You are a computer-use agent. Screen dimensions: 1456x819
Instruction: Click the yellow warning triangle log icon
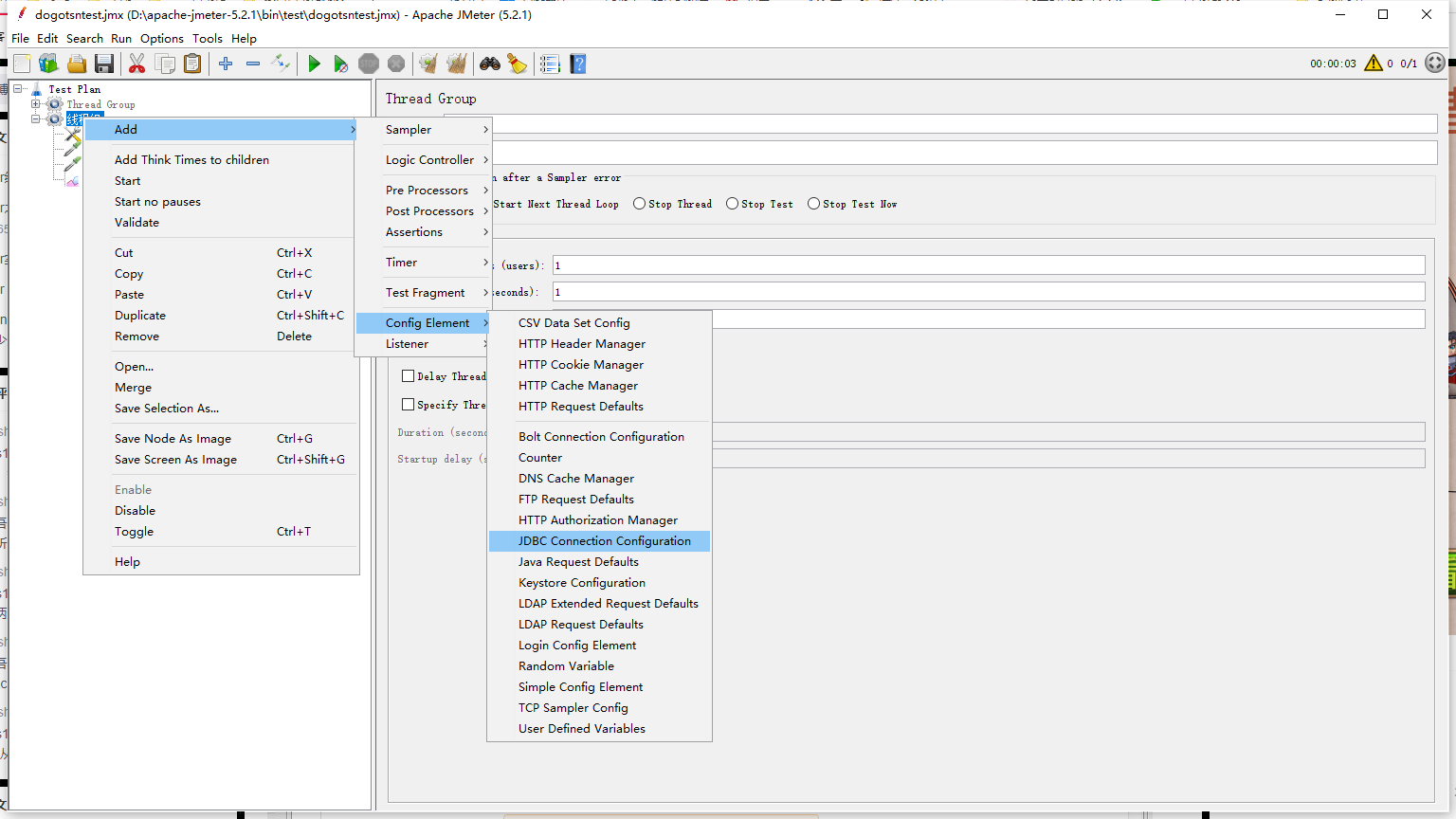pos(1374,64)
